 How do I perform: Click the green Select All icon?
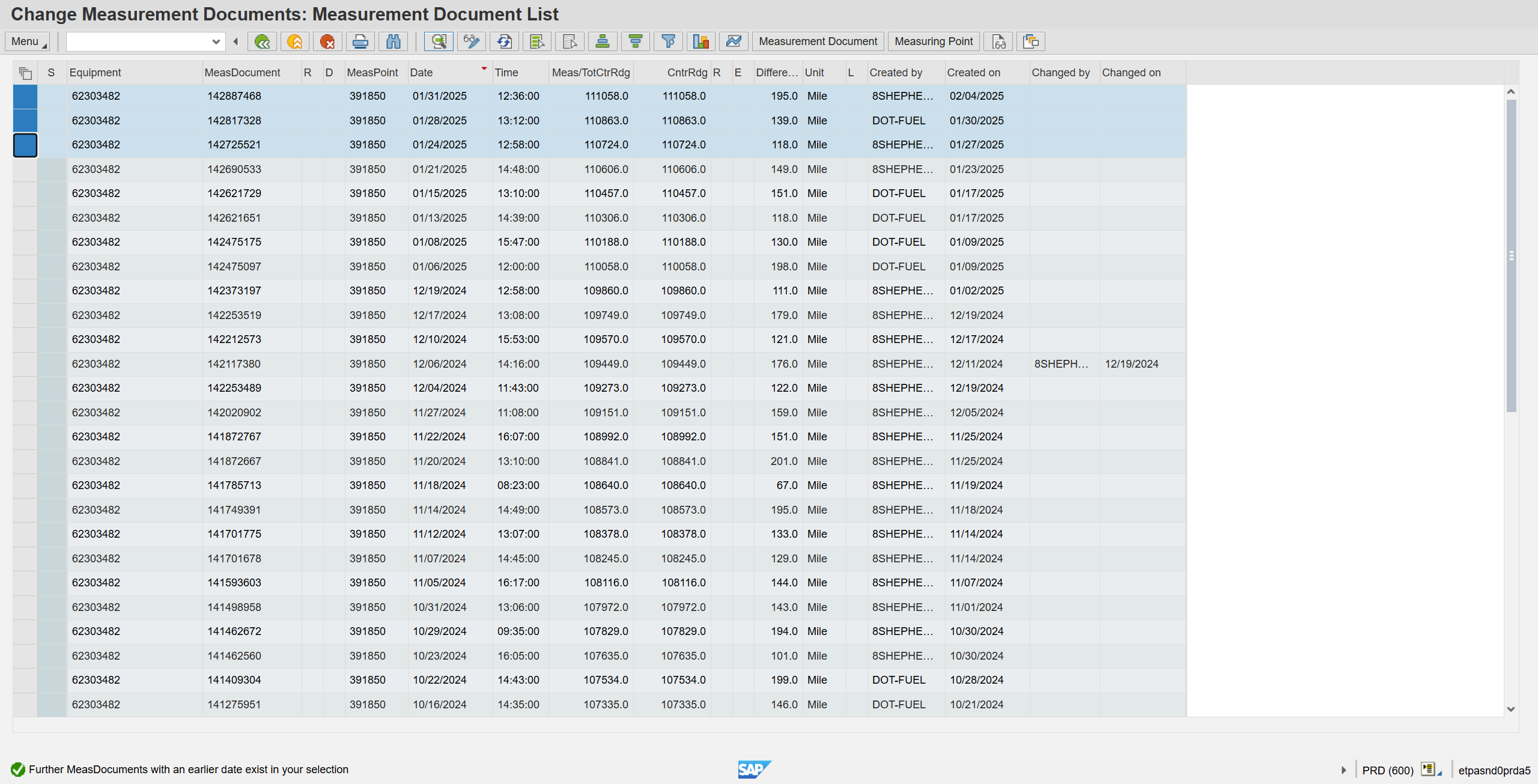[x=537, y=41]
